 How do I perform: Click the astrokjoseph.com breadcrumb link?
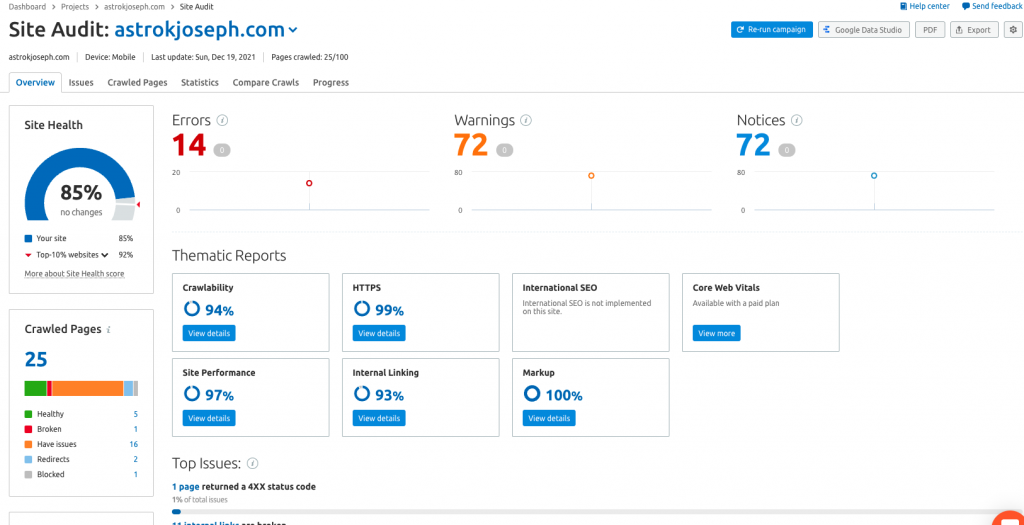pyautogui.click(x=135, y=7)
